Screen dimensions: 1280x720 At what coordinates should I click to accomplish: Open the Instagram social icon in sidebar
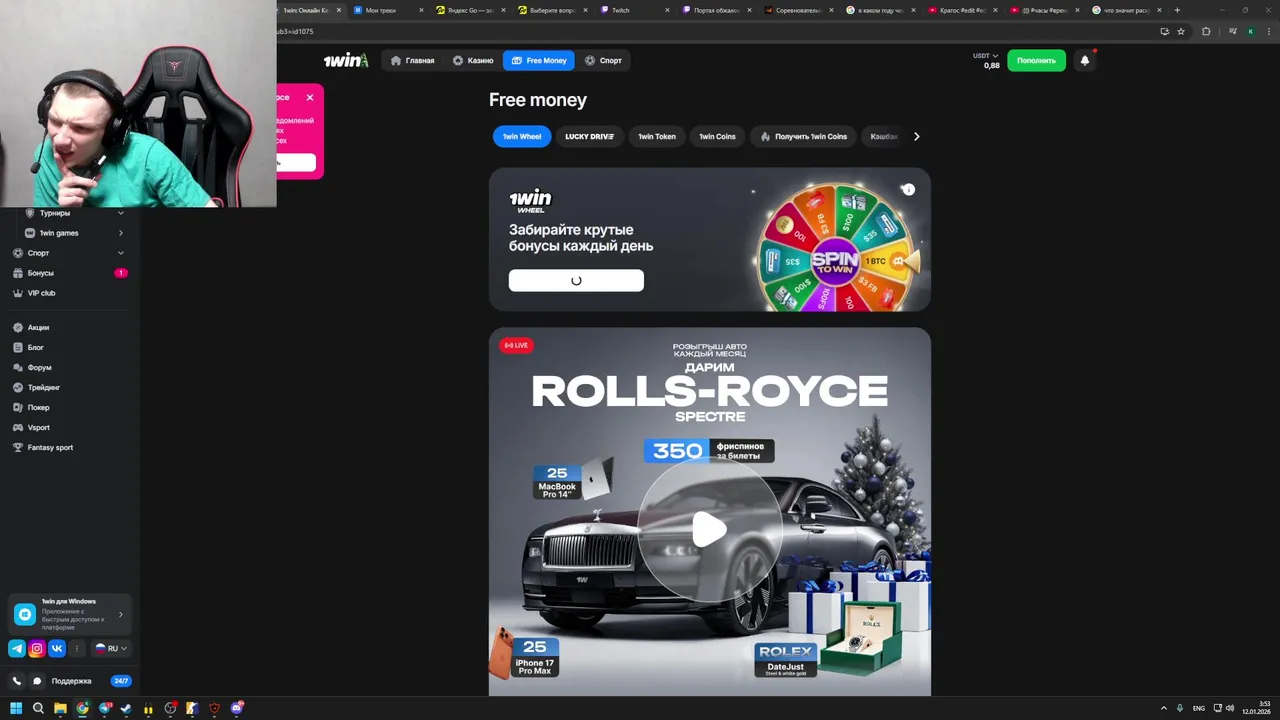pyautogui.click(x=37, y=648)
